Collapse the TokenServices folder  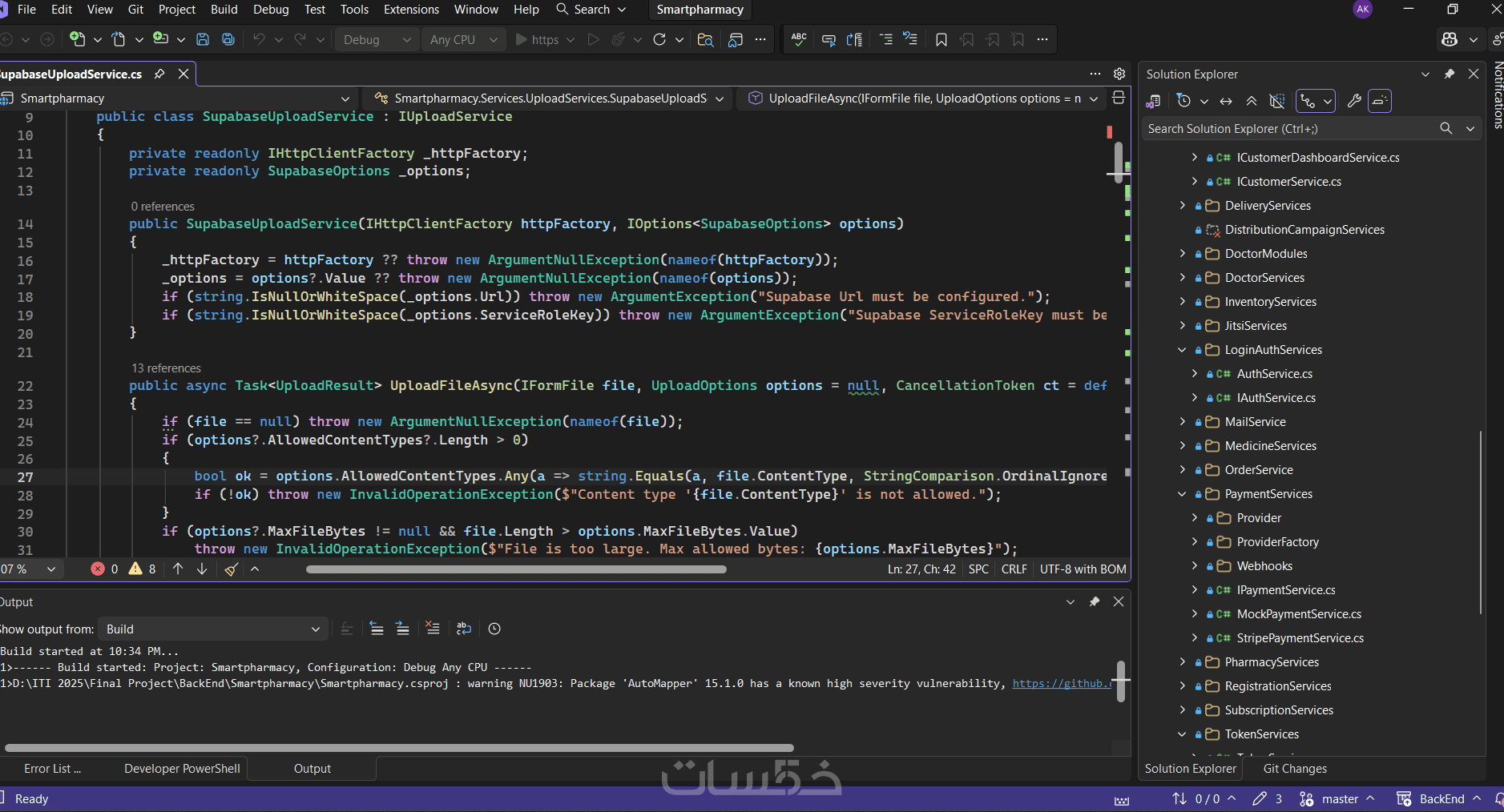point(1182,734)
